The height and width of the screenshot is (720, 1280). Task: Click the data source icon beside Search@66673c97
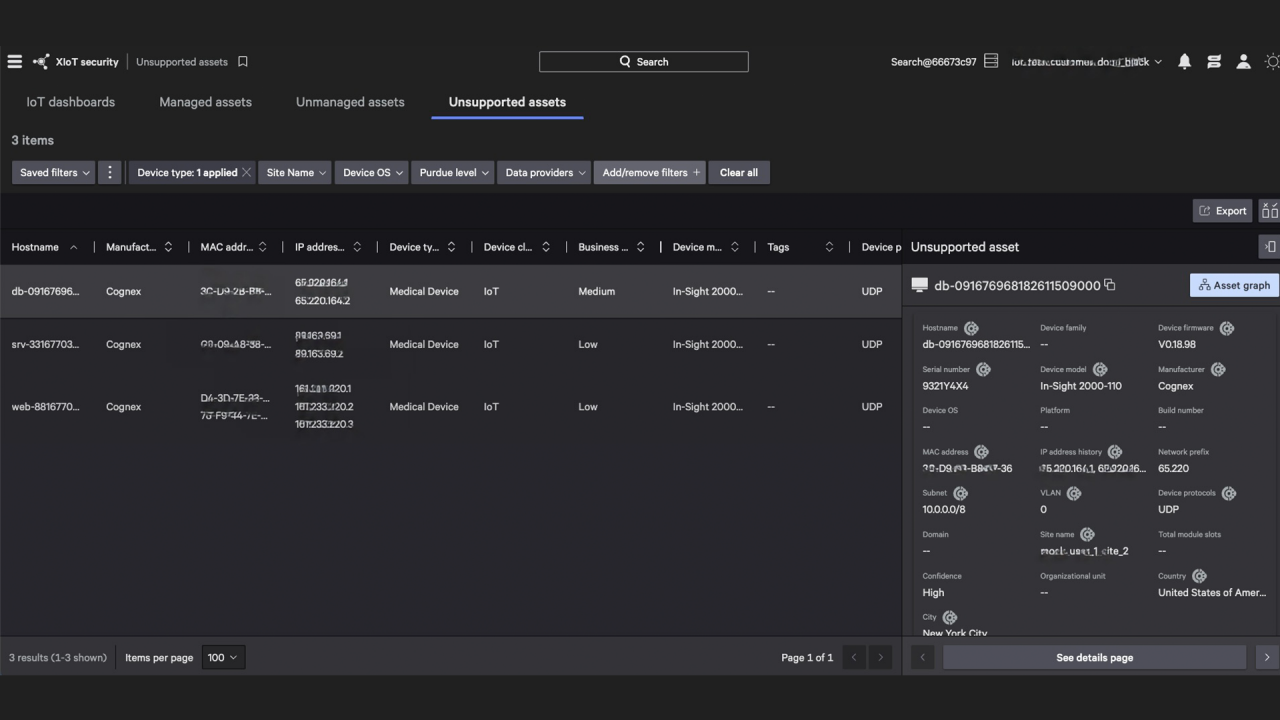(x=991, y=61)
